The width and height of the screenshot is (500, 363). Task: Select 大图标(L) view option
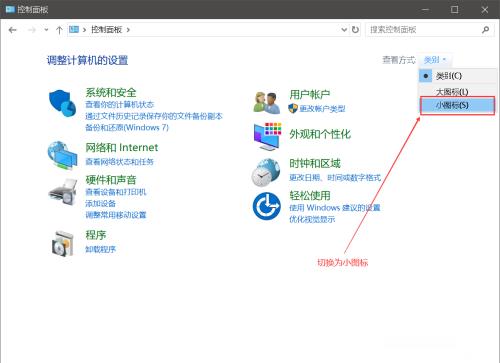457,91
